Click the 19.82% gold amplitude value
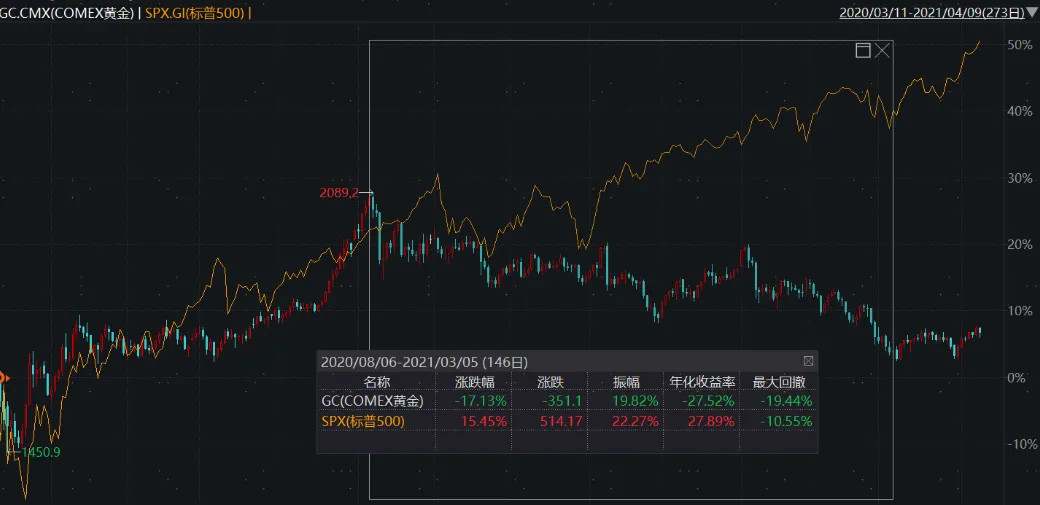This screenshot has height=505, width=1040. point(635,401)
